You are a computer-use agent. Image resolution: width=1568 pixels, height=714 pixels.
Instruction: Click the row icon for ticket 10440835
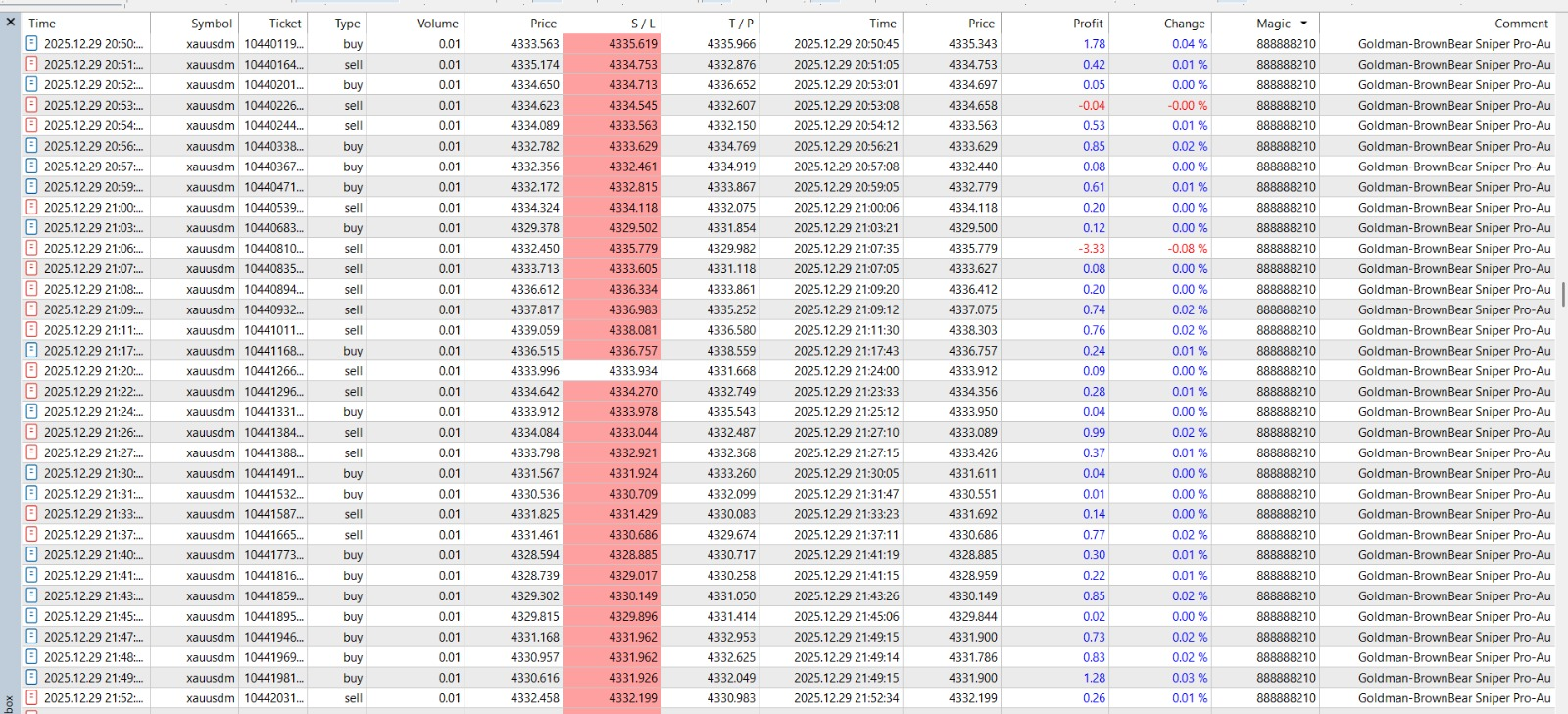coord(31,268)
